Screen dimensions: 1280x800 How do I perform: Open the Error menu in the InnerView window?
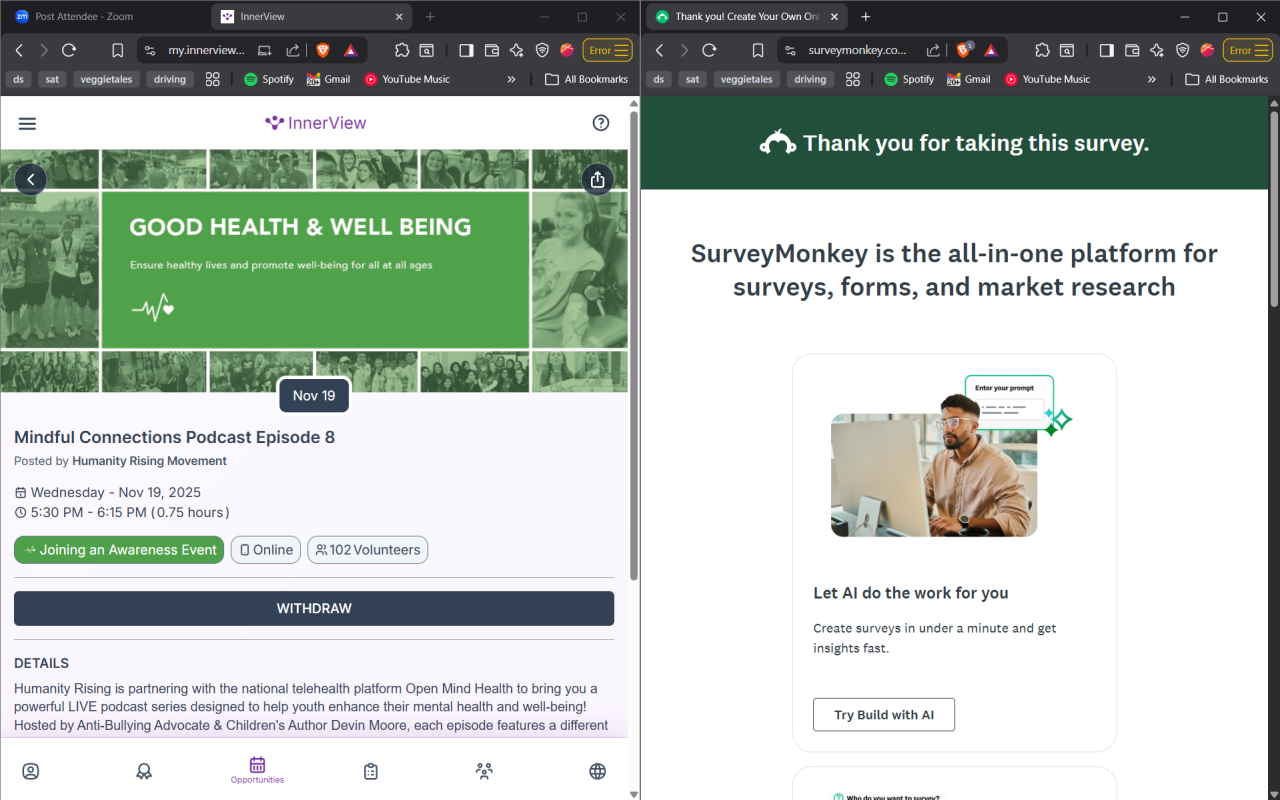[x=608, y=50]
